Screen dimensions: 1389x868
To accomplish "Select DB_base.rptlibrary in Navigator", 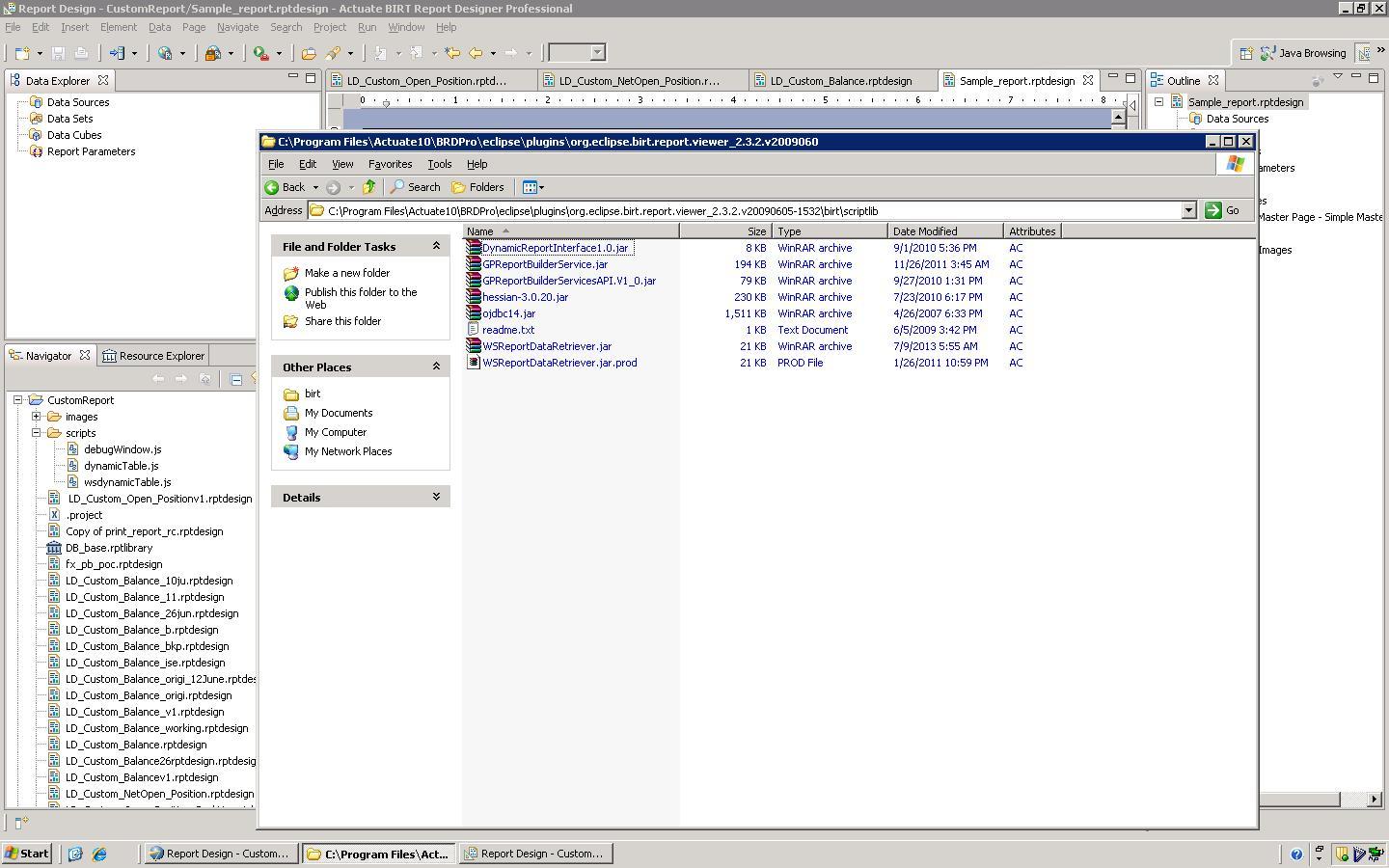I will (x=109, y=548).
